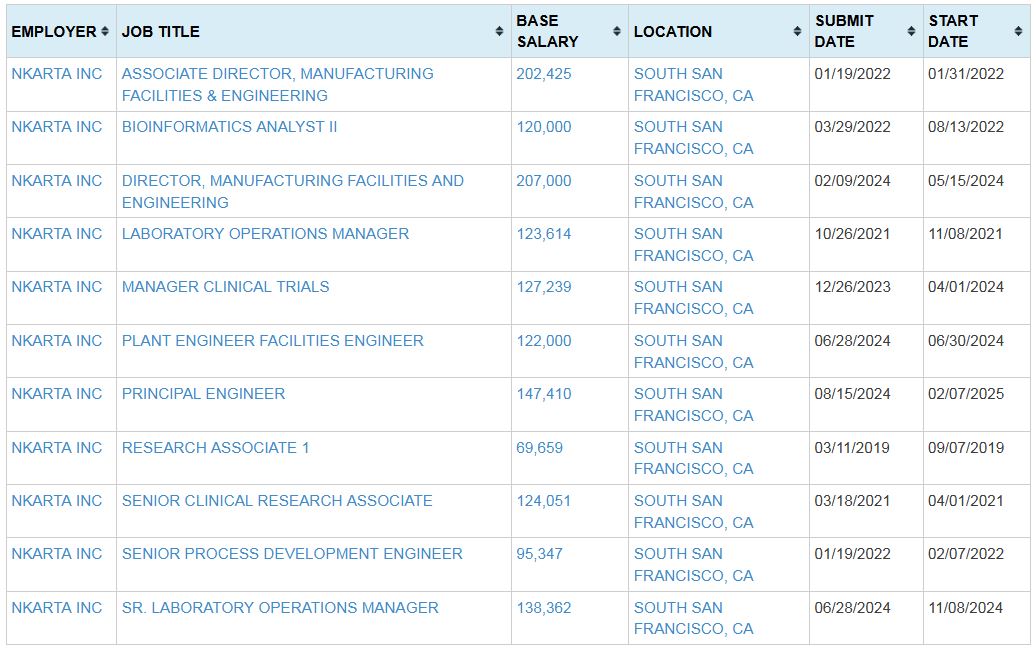The height and width of the screenshot is (653, 1036).
Task: Click location link in Plant Engineer row
Action: tap(694, 352)
